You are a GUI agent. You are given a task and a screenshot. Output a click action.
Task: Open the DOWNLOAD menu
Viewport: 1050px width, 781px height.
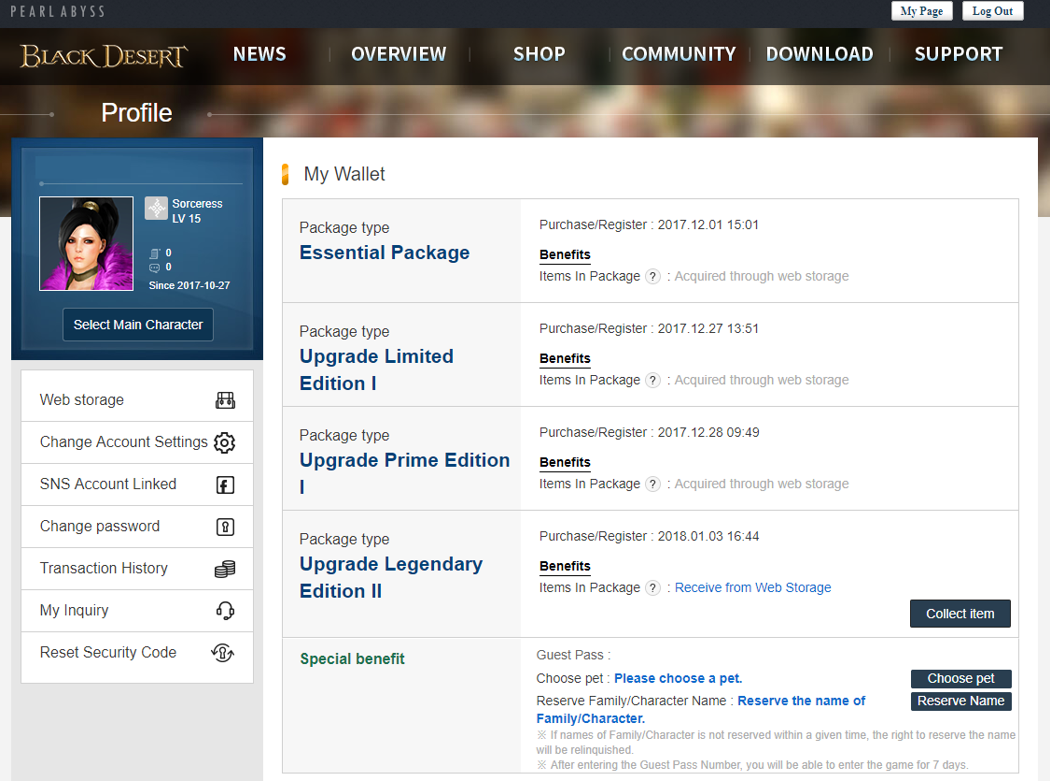[x=819, y=54]
